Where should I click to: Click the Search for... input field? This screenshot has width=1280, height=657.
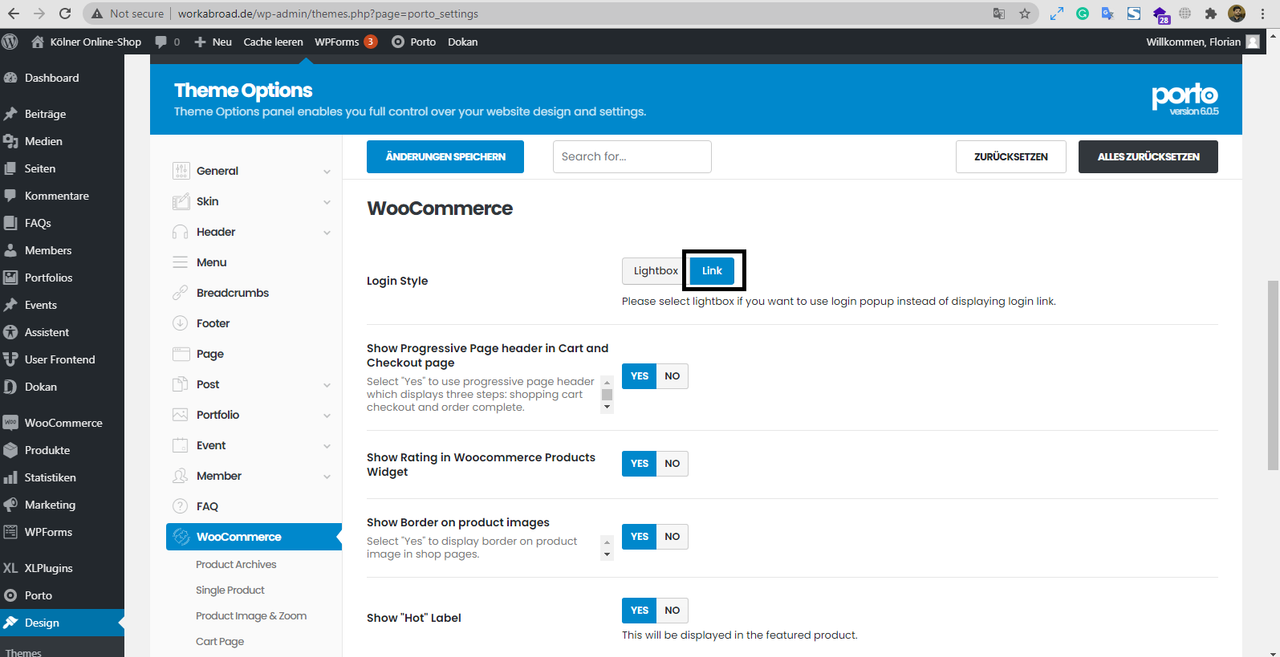(632, 156)
